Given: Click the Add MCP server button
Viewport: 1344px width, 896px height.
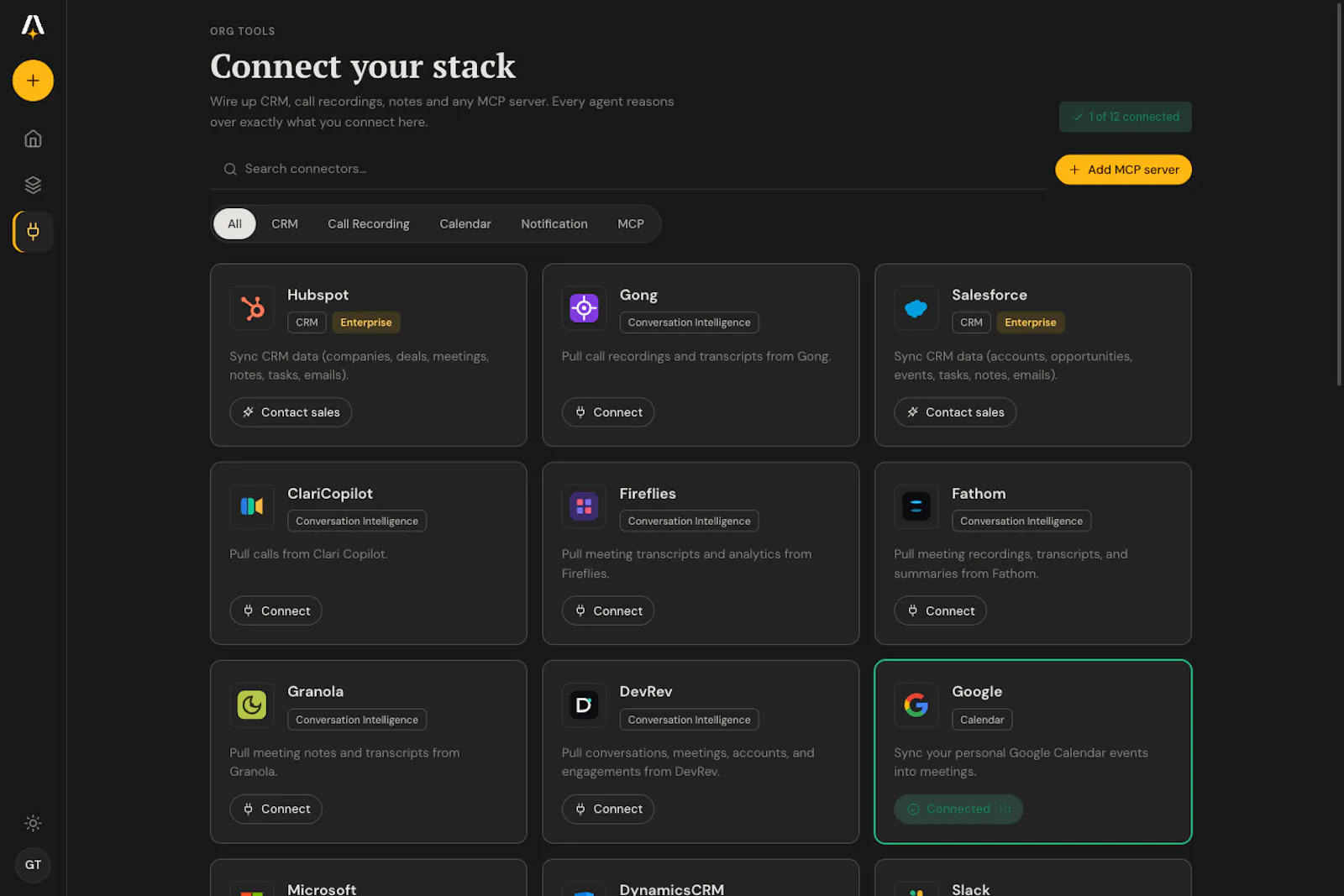Looking at the screenshot, I should click(1123, 170).
